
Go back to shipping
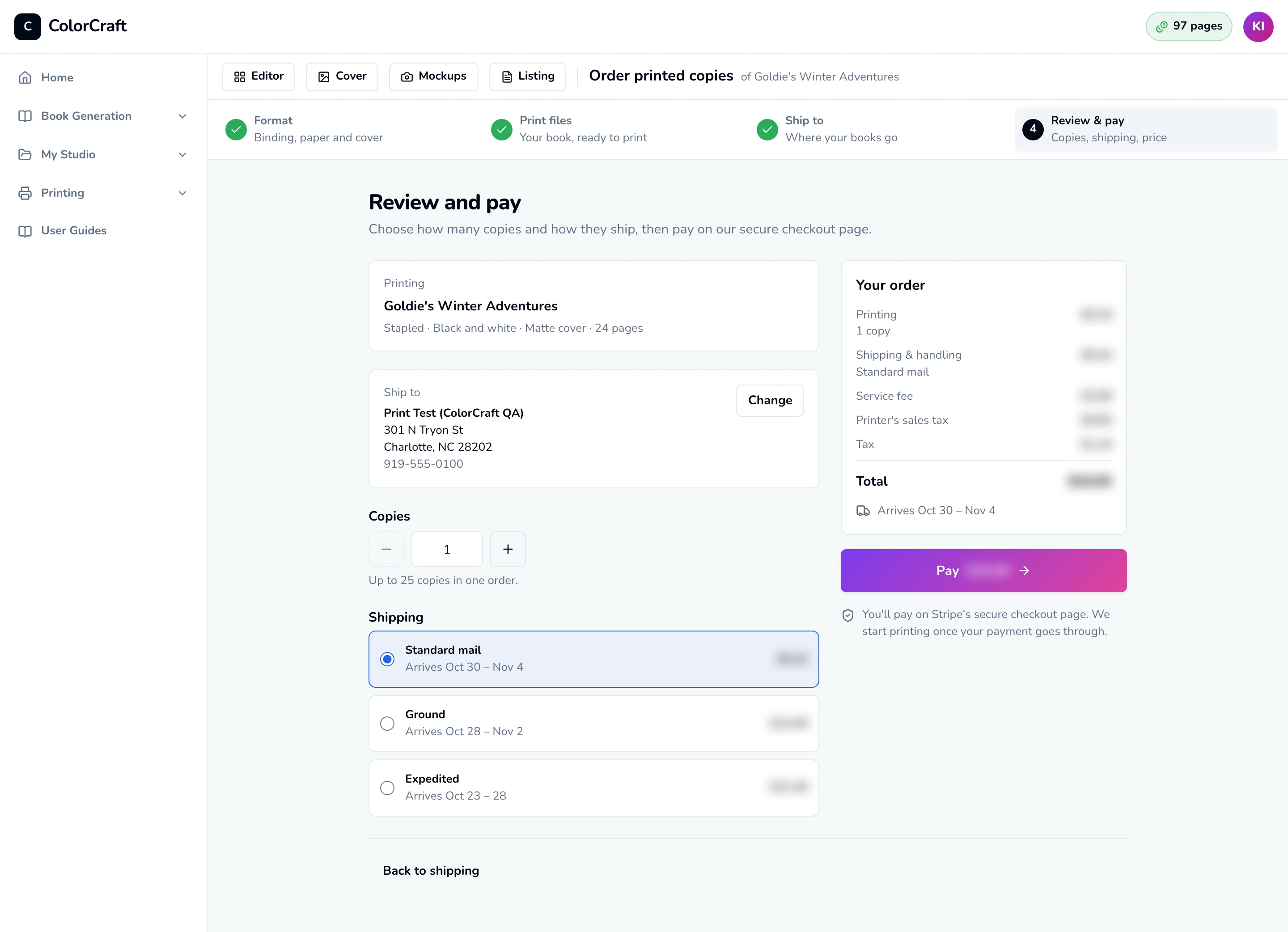(431, 871)
